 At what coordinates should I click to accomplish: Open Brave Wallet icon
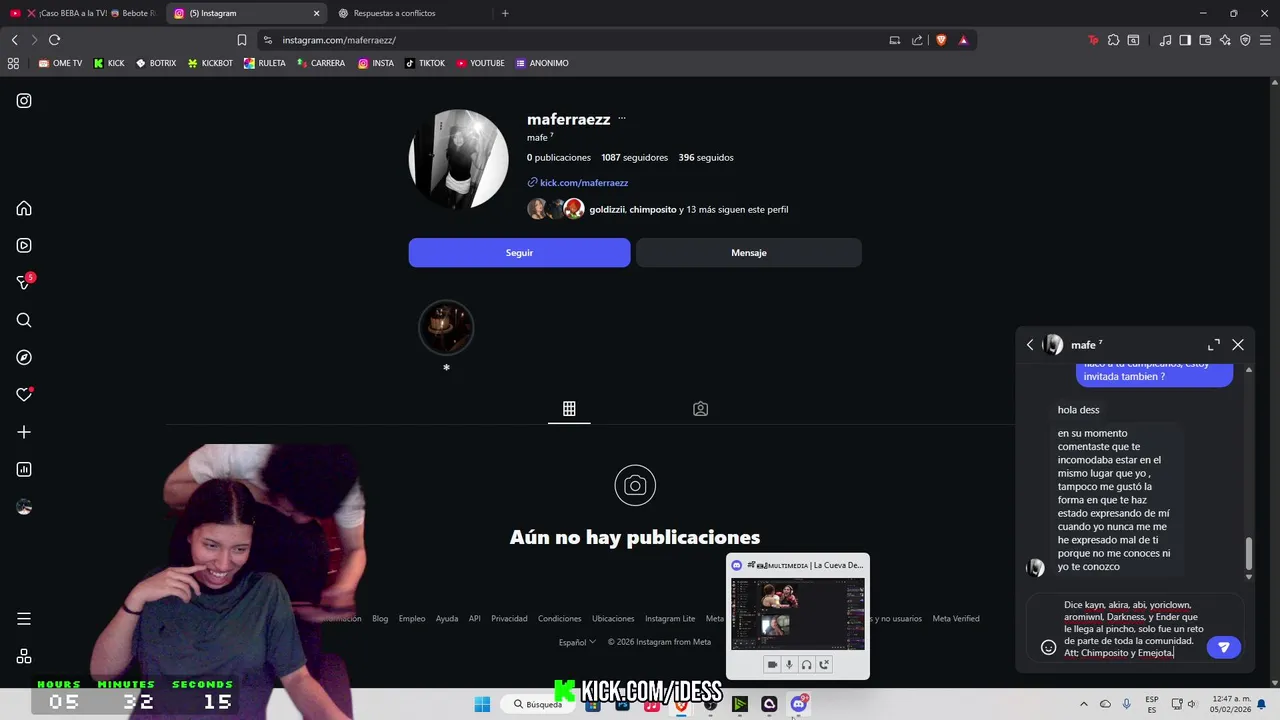coord(1205,40)
